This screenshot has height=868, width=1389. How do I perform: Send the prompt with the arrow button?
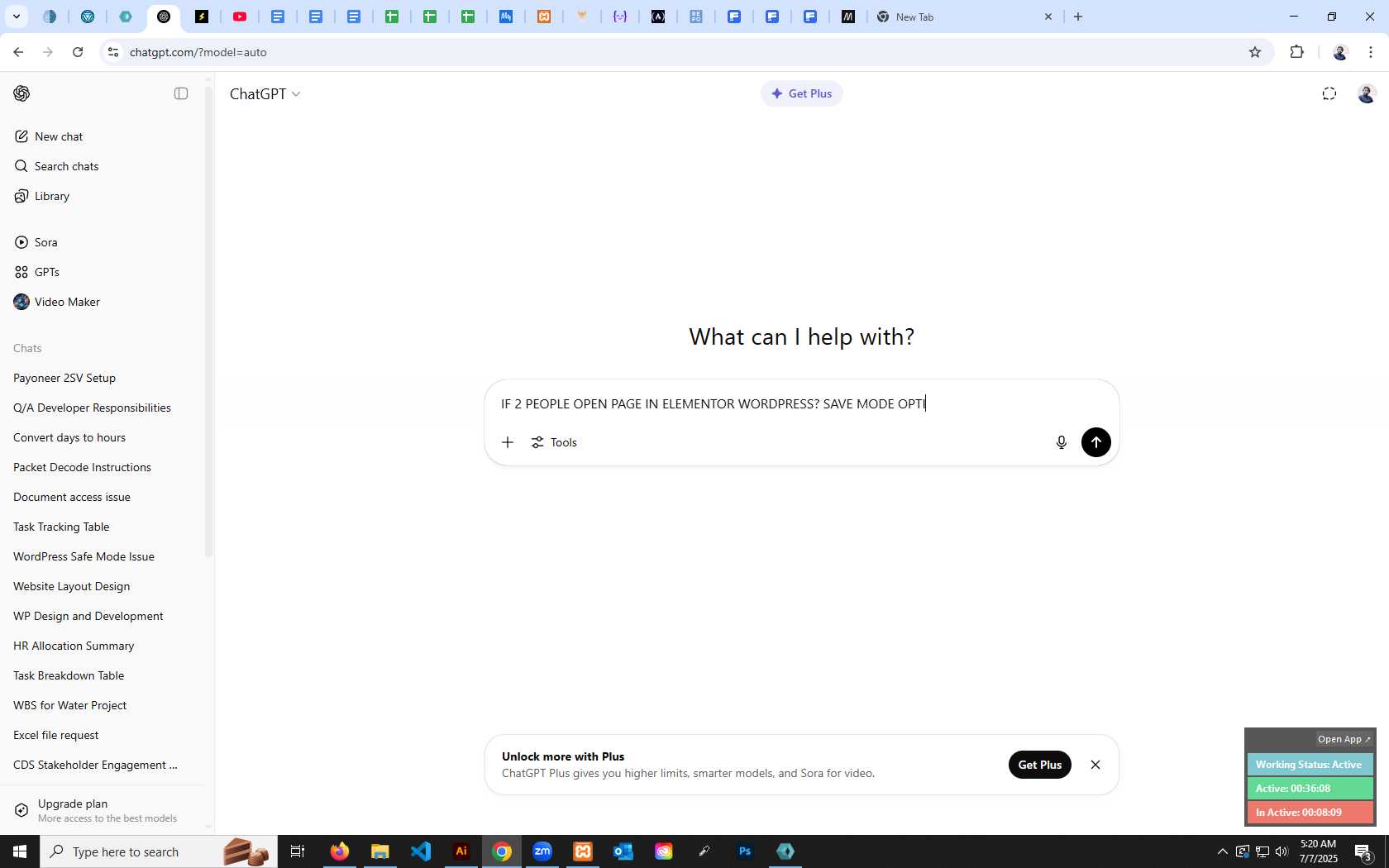point(1096,442)
